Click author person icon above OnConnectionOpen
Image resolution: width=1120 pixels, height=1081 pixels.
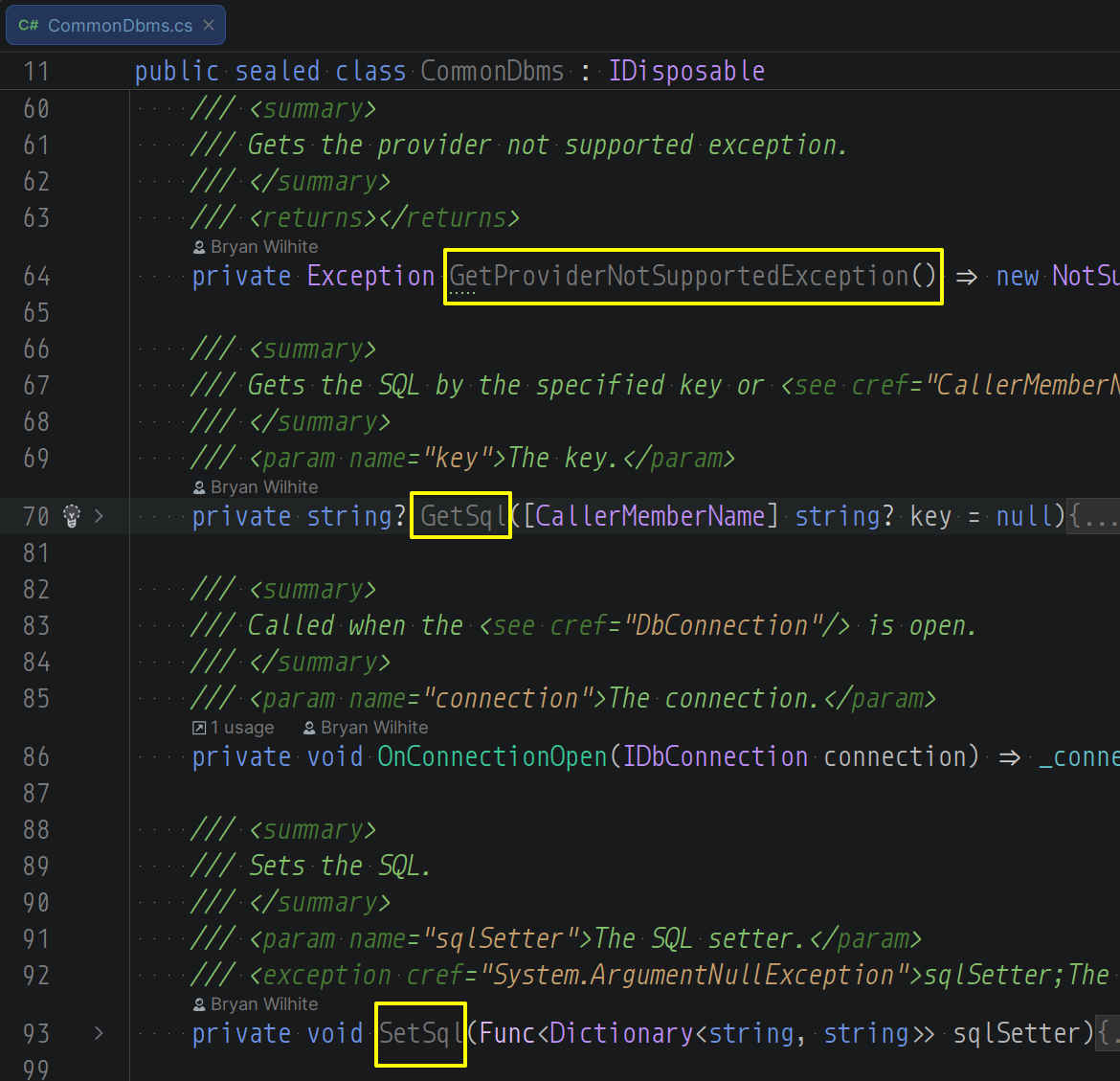tap(309, 728)
